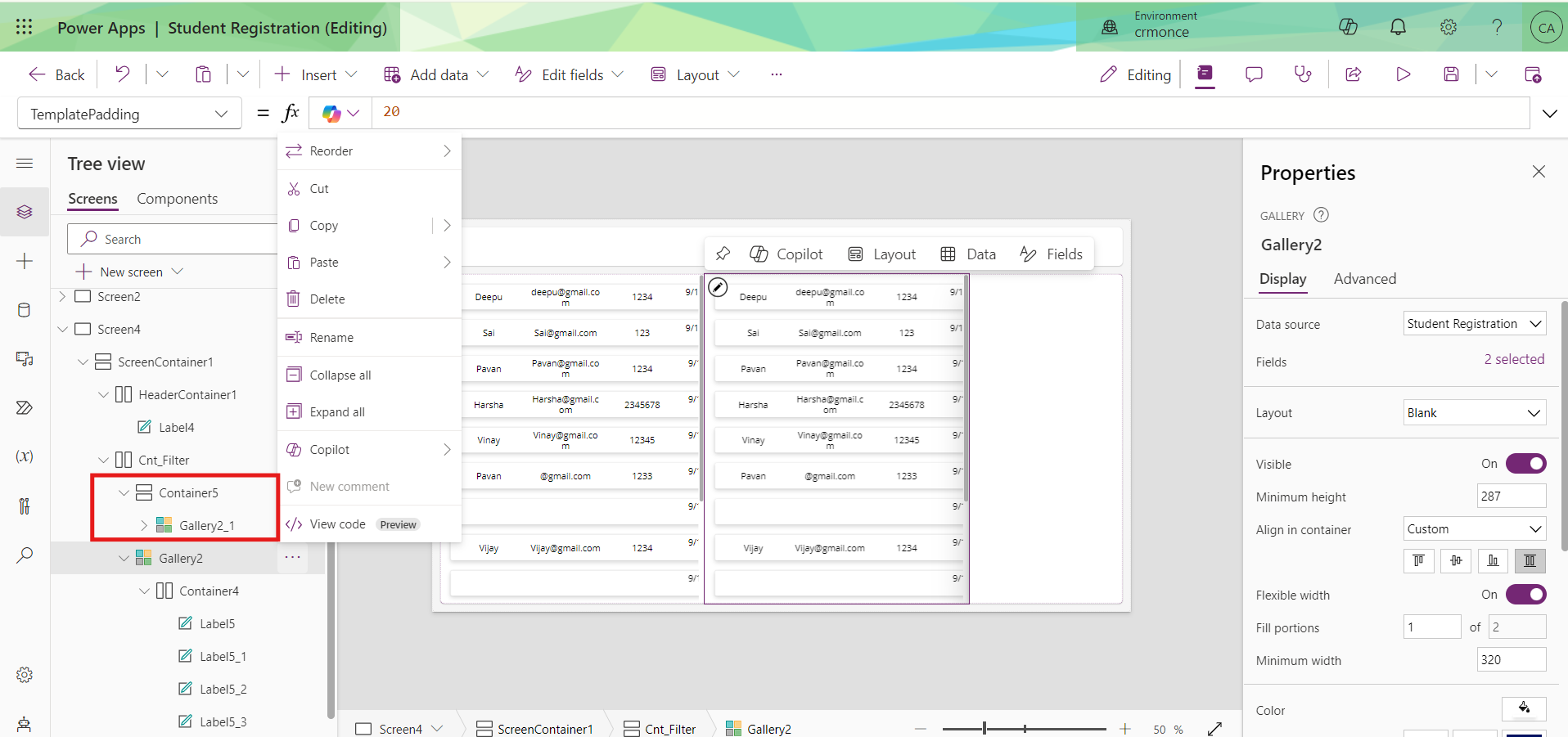Open the Power Automate sidebar icon
Screen dimensions: 1568x737
(x=25, y=407)
